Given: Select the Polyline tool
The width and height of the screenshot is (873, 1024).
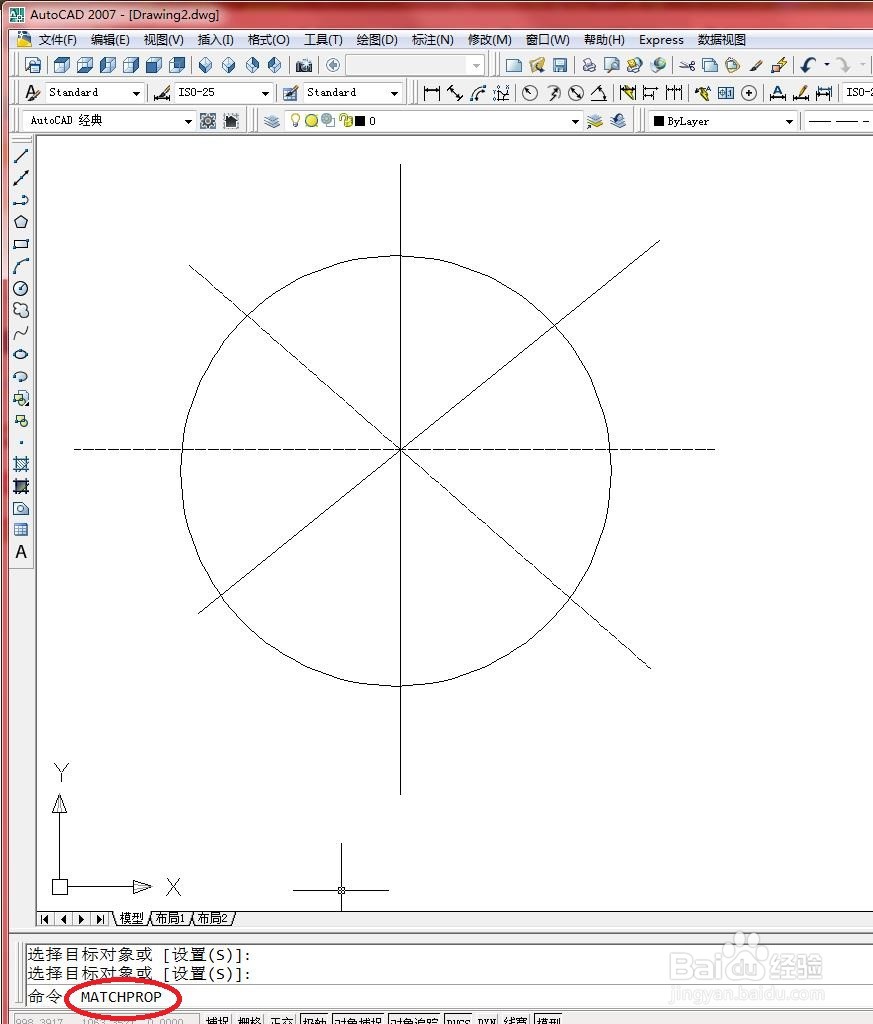Looking at the screenshot, I should click(21, 200).
